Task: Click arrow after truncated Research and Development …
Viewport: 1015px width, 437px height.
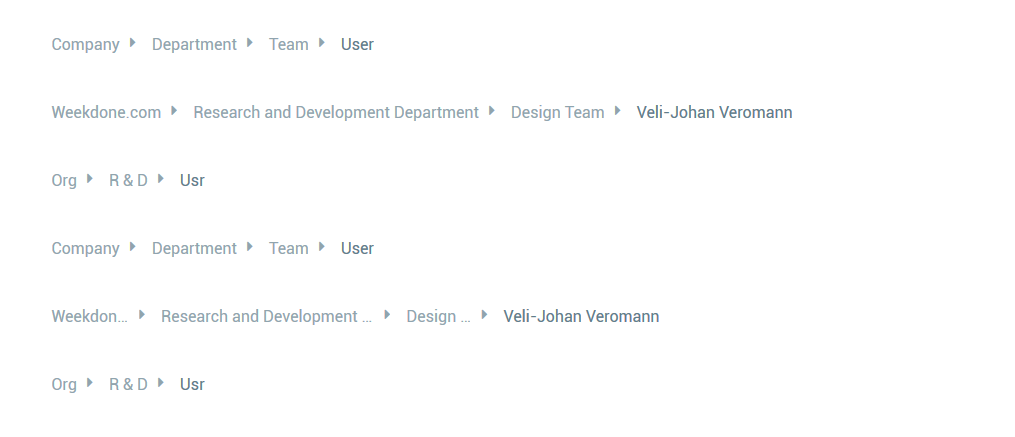Action: (x=386, y=315)
